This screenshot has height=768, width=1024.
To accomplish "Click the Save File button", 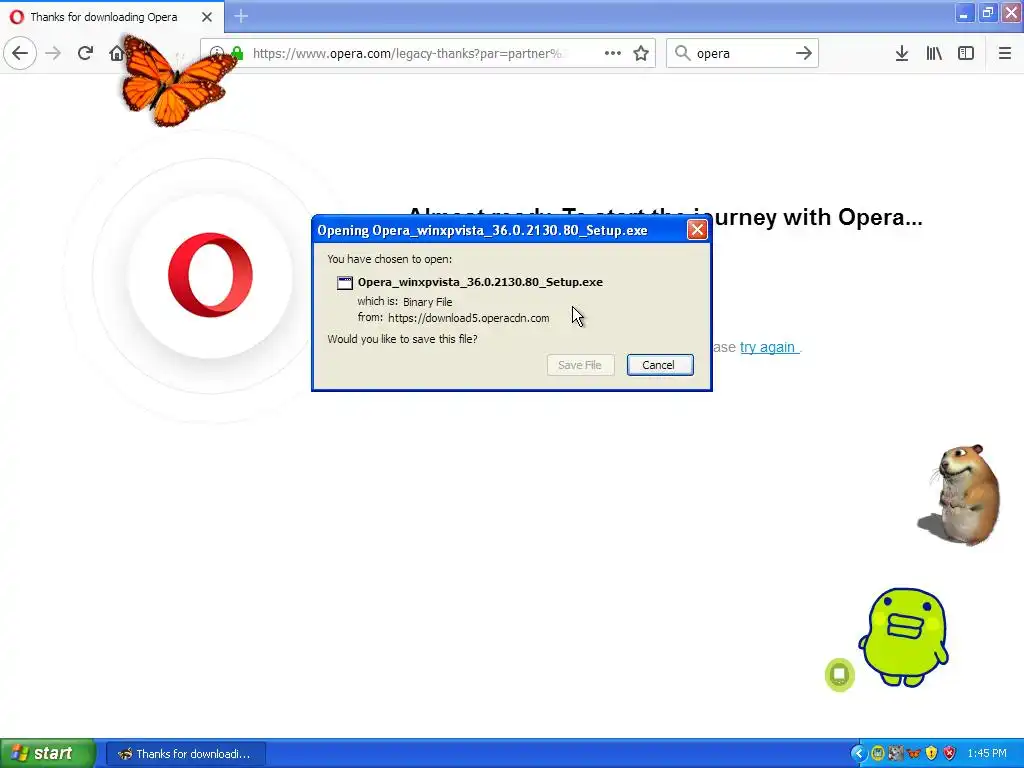I will click(x=580, y=365).
